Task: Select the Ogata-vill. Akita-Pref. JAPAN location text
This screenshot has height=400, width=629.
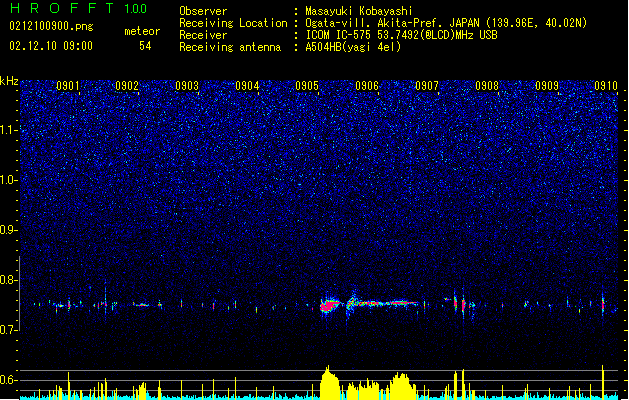Action: coord(446,23)
